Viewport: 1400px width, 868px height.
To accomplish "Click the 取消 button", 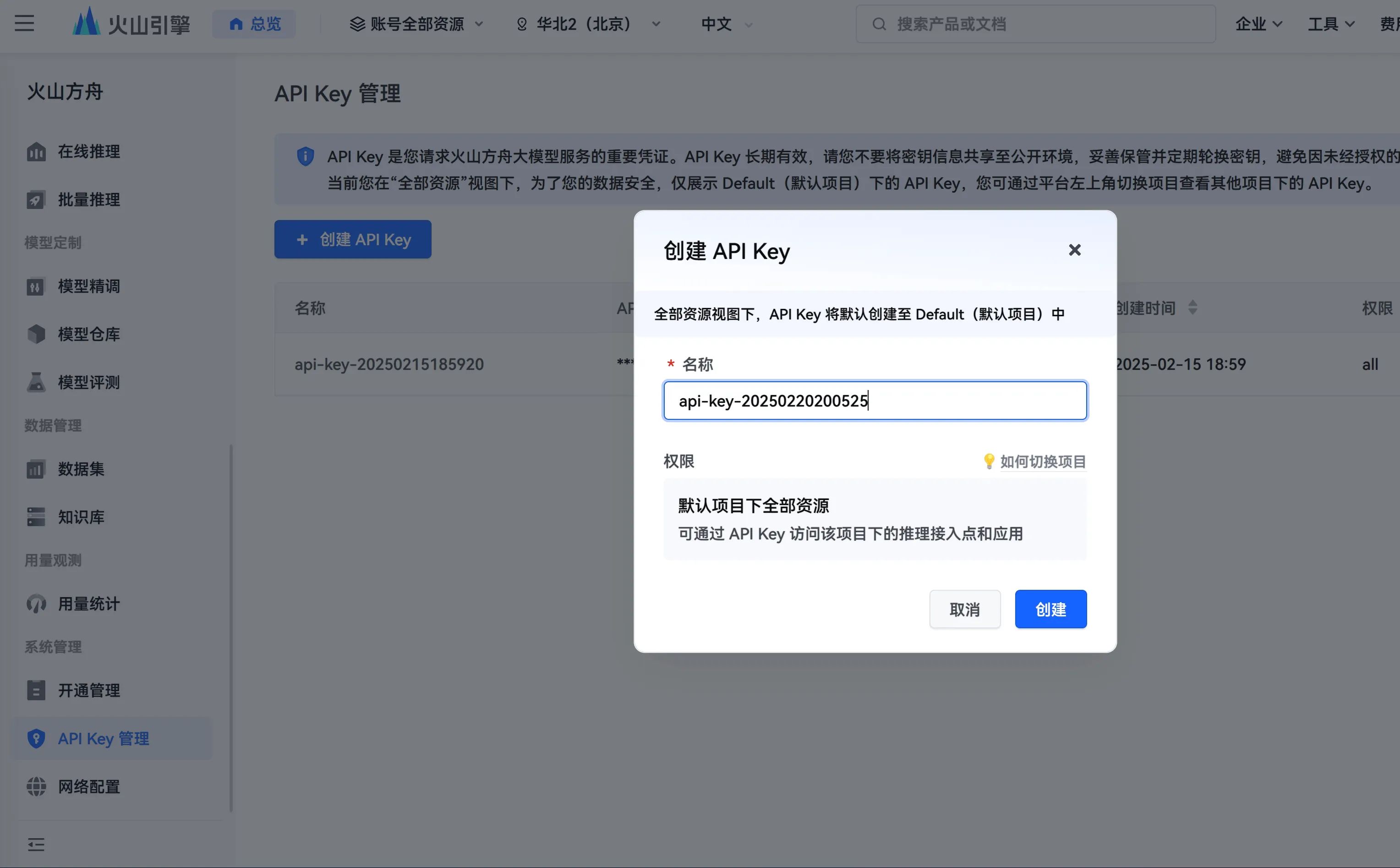I will pyautogui.click(x=964, y=609).
